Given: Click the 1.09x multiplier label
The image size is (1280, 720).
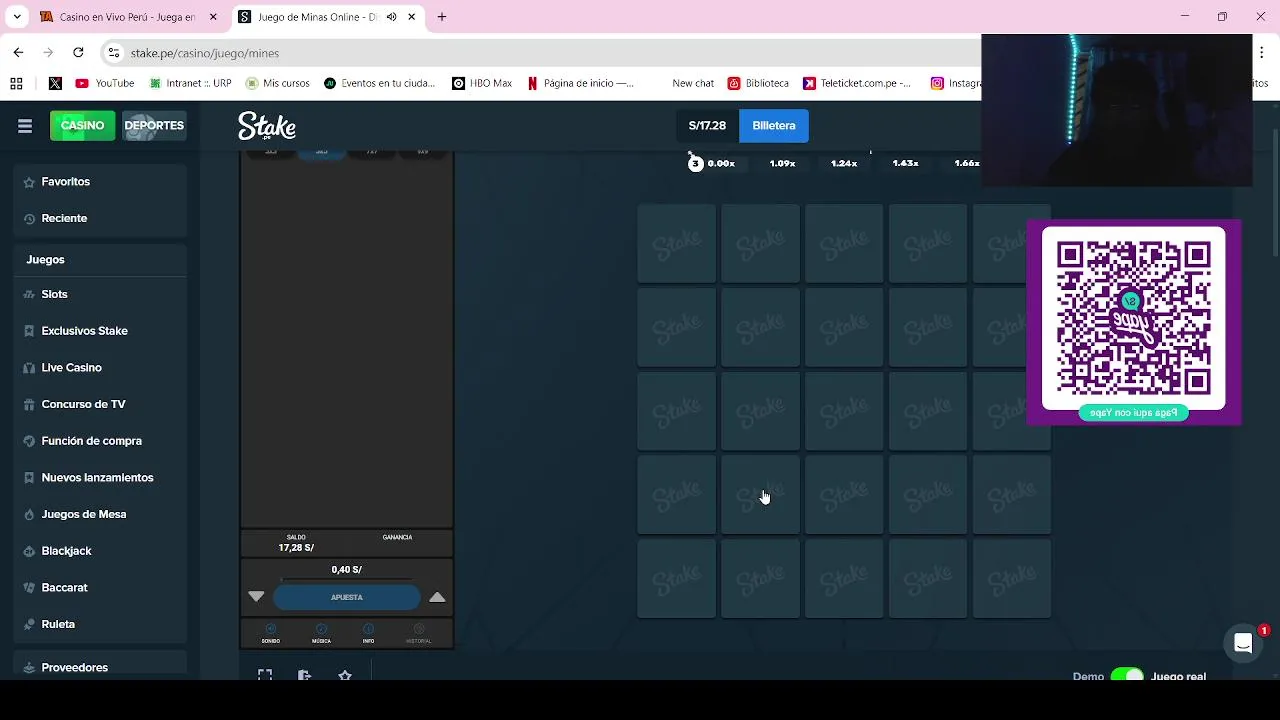Looking at the screenshot, I should (x=782, y=163).
